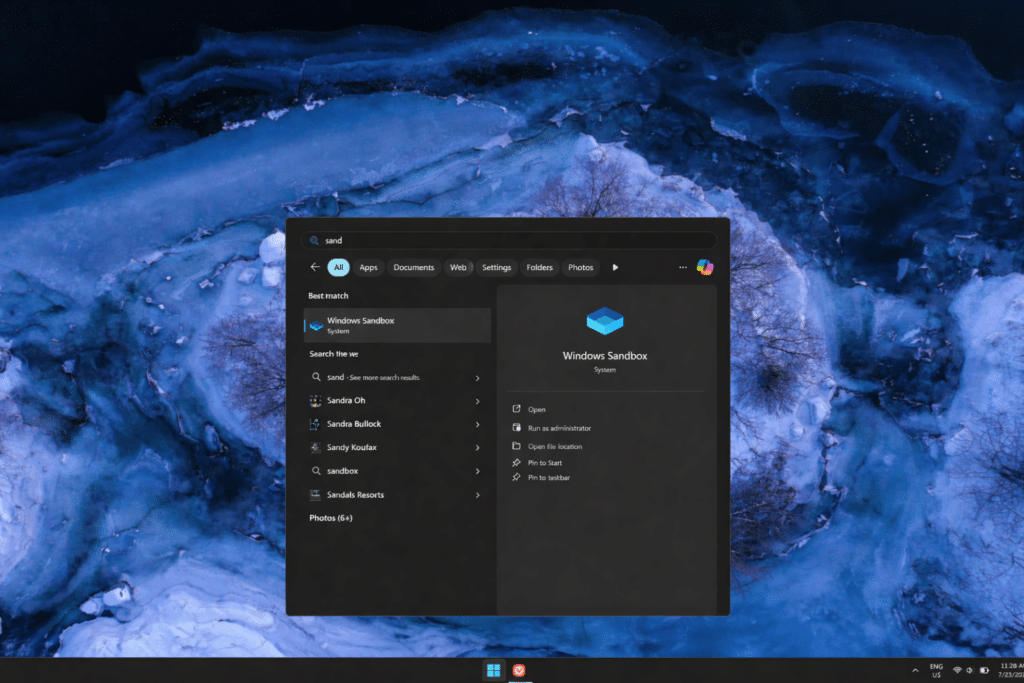Expand the arrow beside Sandals Resorts
This screenshot has width=1024, height=683.
pos(477,496)
